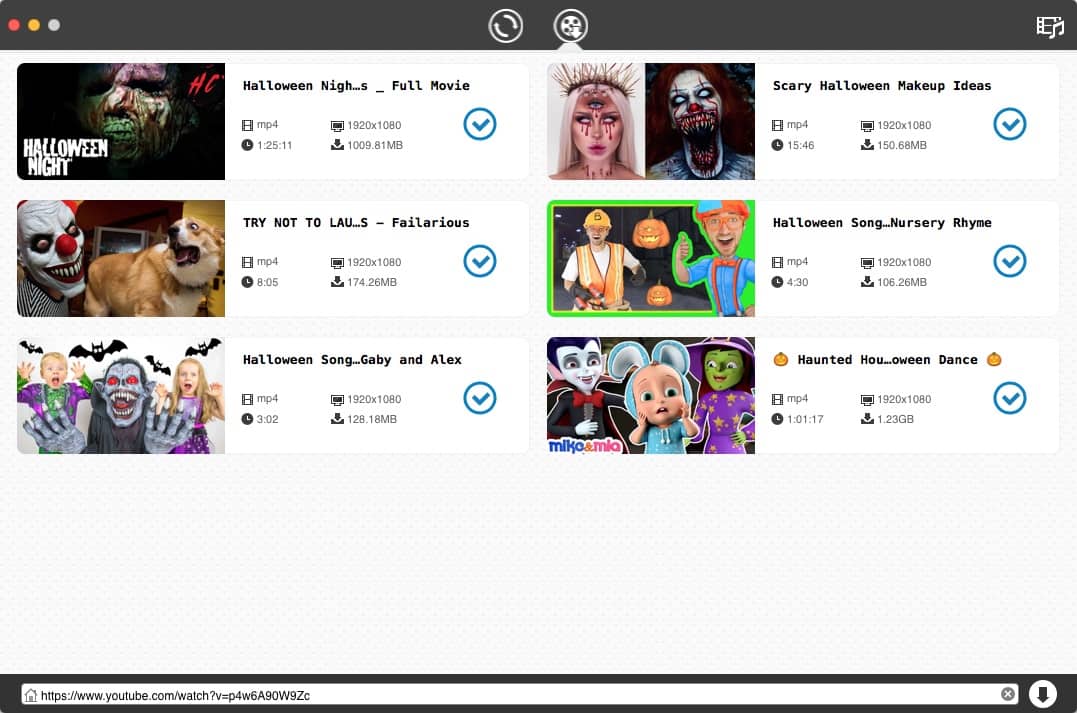1077x713 pixels.
Task: Click the 15:46 duration text
Action: pos(800,145)
